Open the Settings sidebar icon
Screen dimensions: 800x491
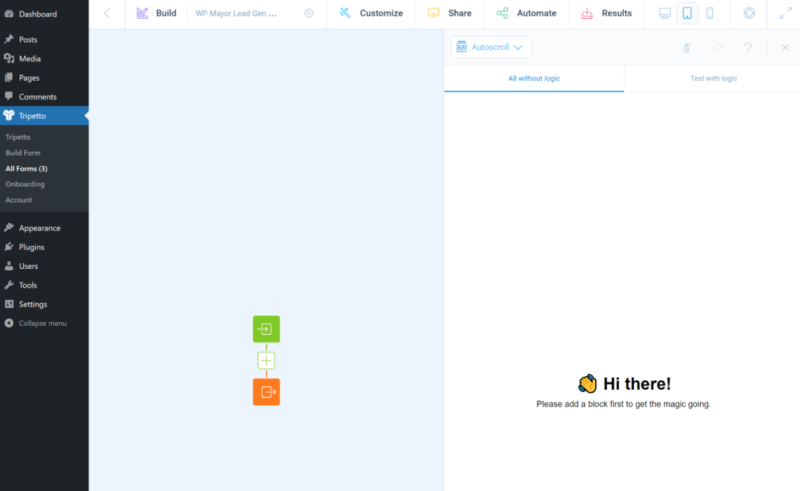point(9,304)
